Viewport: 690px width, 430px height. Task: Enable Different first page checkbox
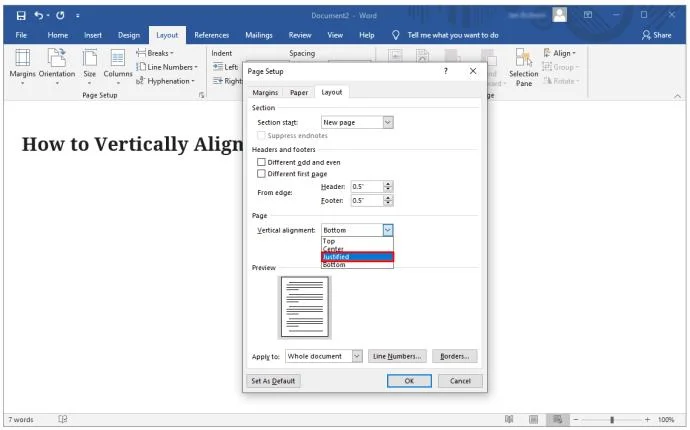(x=261, y=173)
